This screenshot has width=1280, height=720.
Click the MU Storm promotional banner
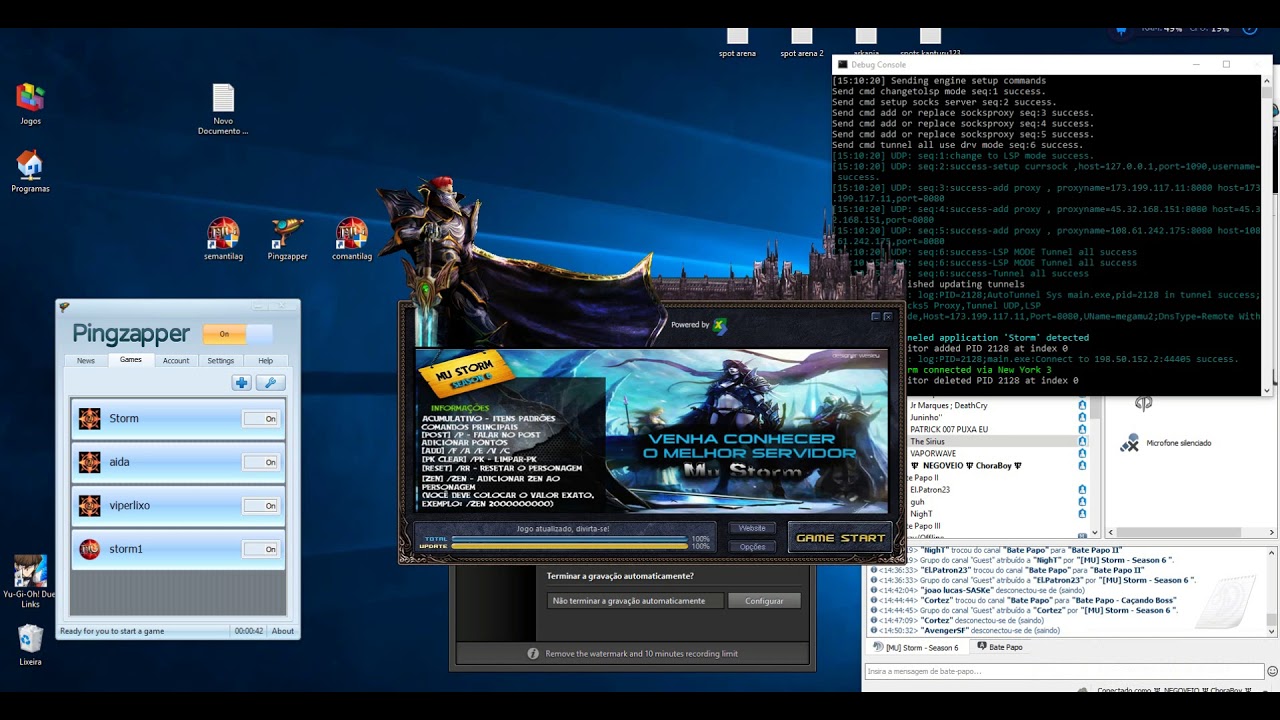coord(651,431)
